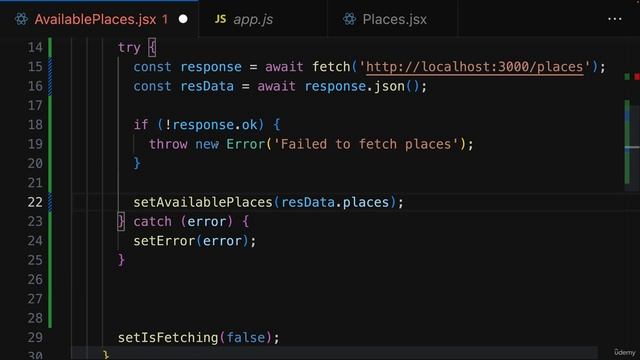Click the unsaved dot on AvailablePlaces.jsx tab
The image size is (640, 360).
pyautogui.click(x=183, y=19)
